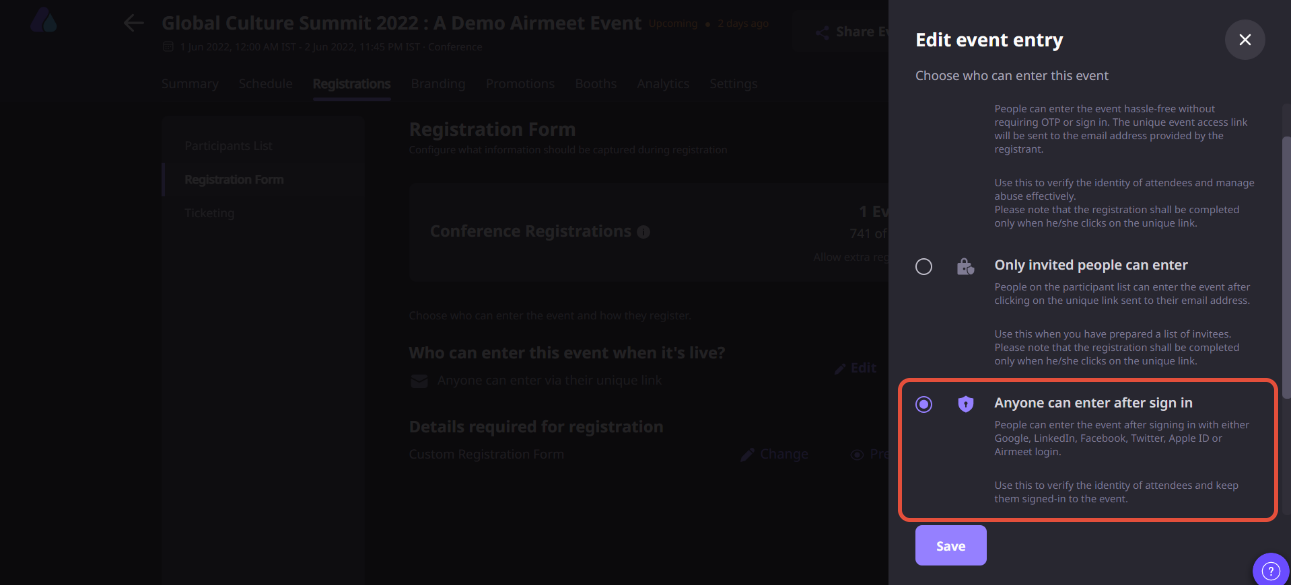Click the envelope icon beside unique link text

click(x=419, y=381)
